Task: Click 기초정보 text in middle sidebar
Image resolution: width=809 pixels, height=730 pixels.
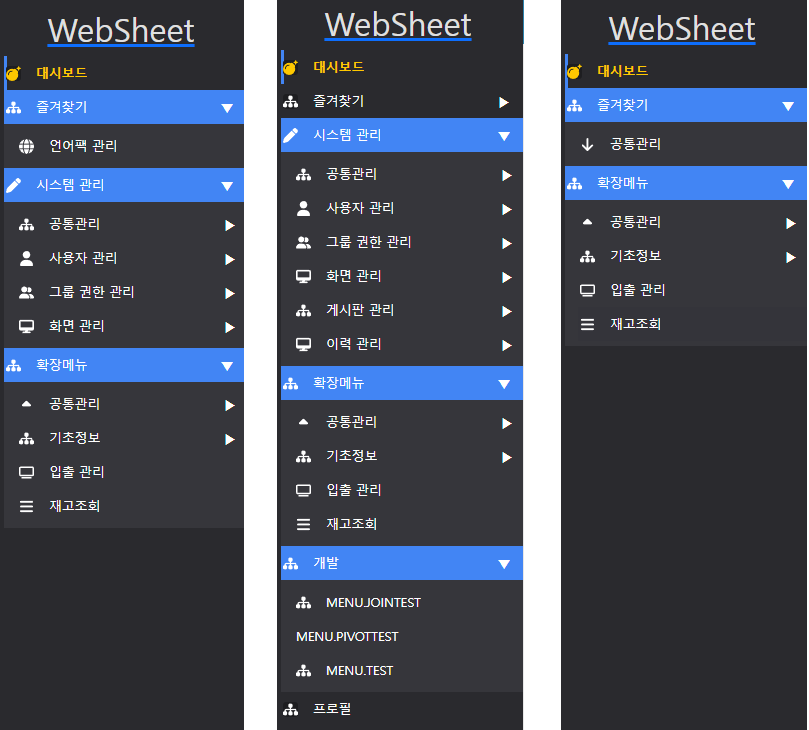Action: click(x=351, y=456)
